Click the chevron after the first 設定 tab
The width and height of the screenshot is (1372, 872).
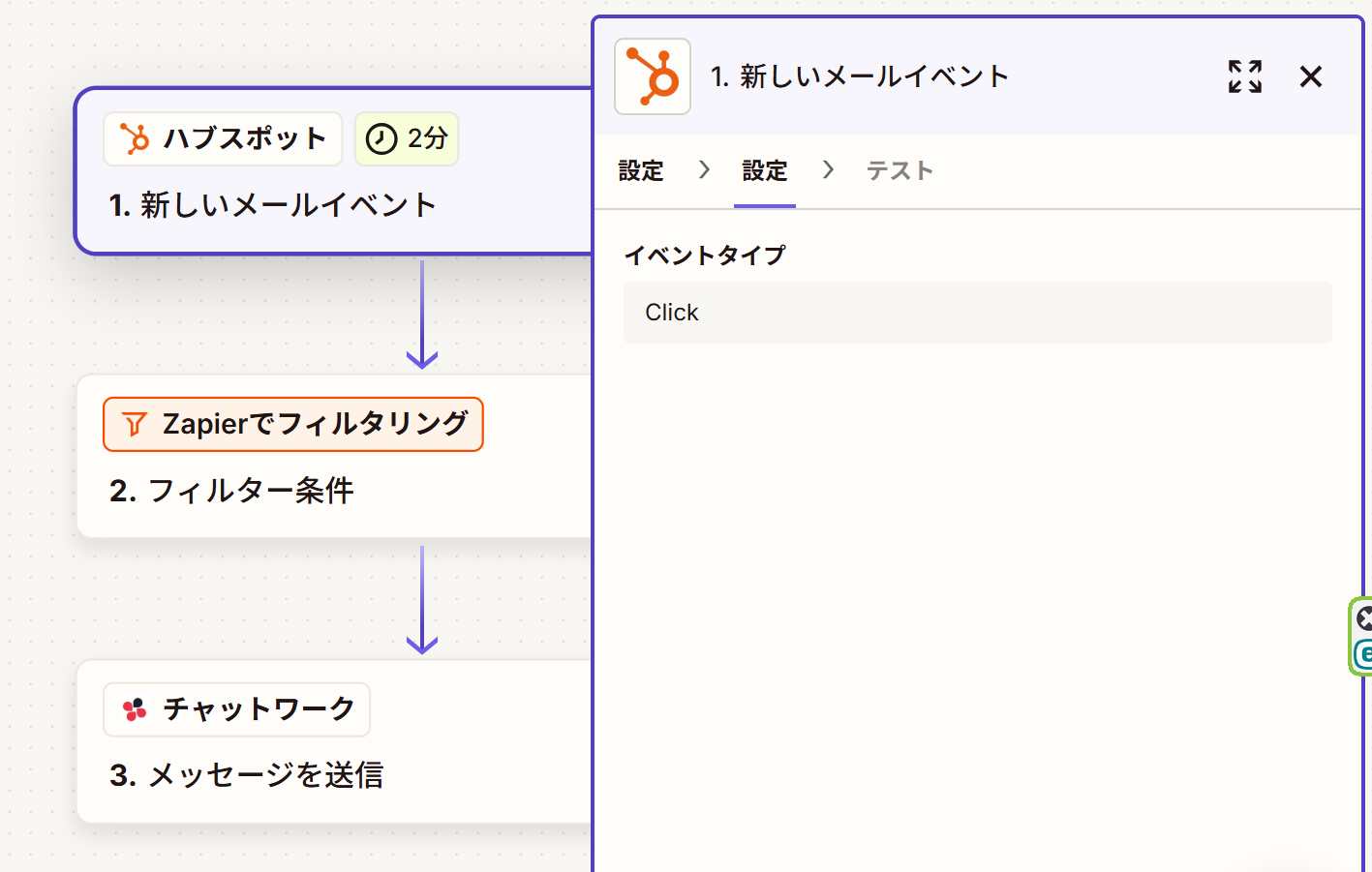[704, 170]
